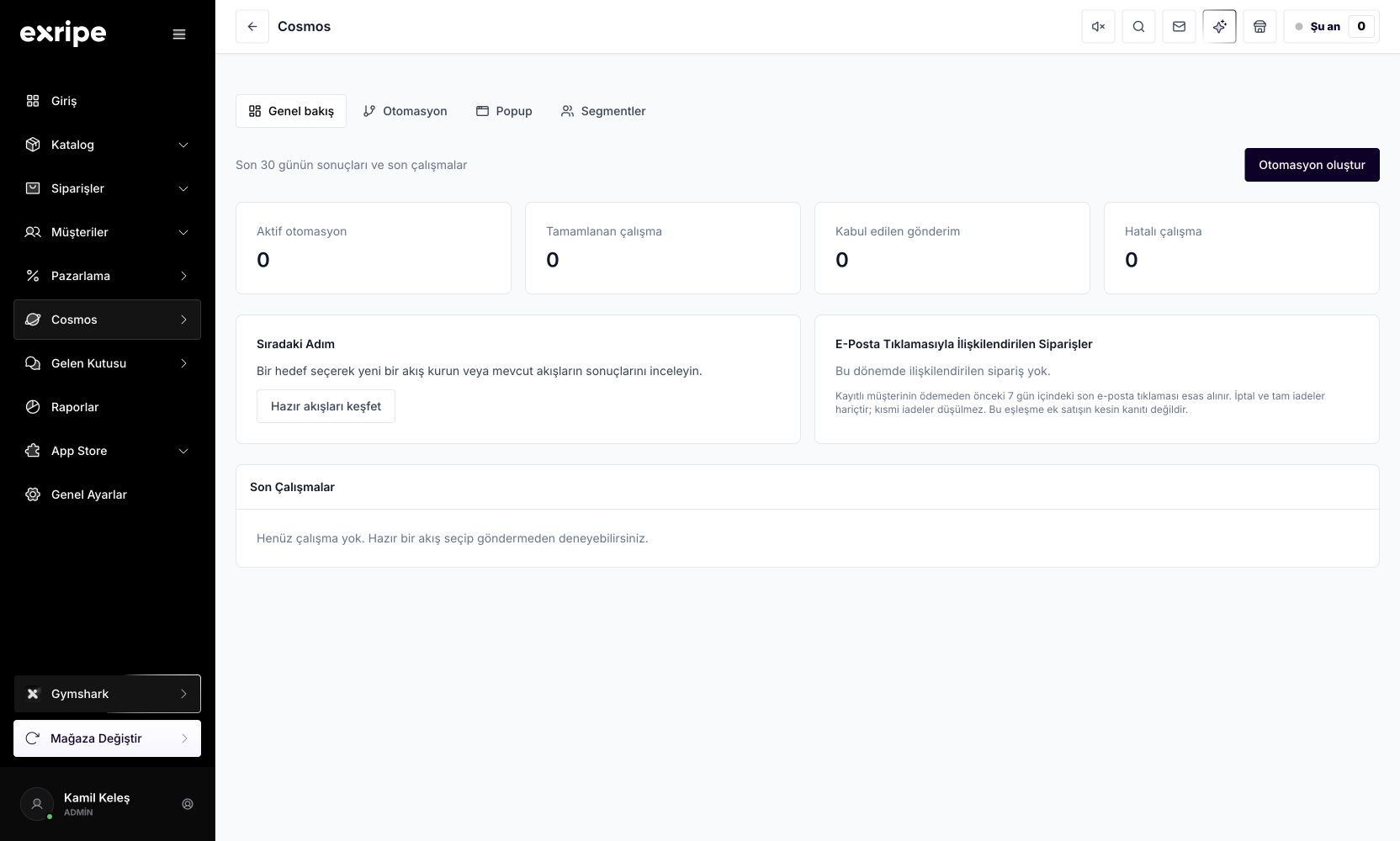Expand the Siparişler chevron

pyautogui.click(x=183, y=188)
